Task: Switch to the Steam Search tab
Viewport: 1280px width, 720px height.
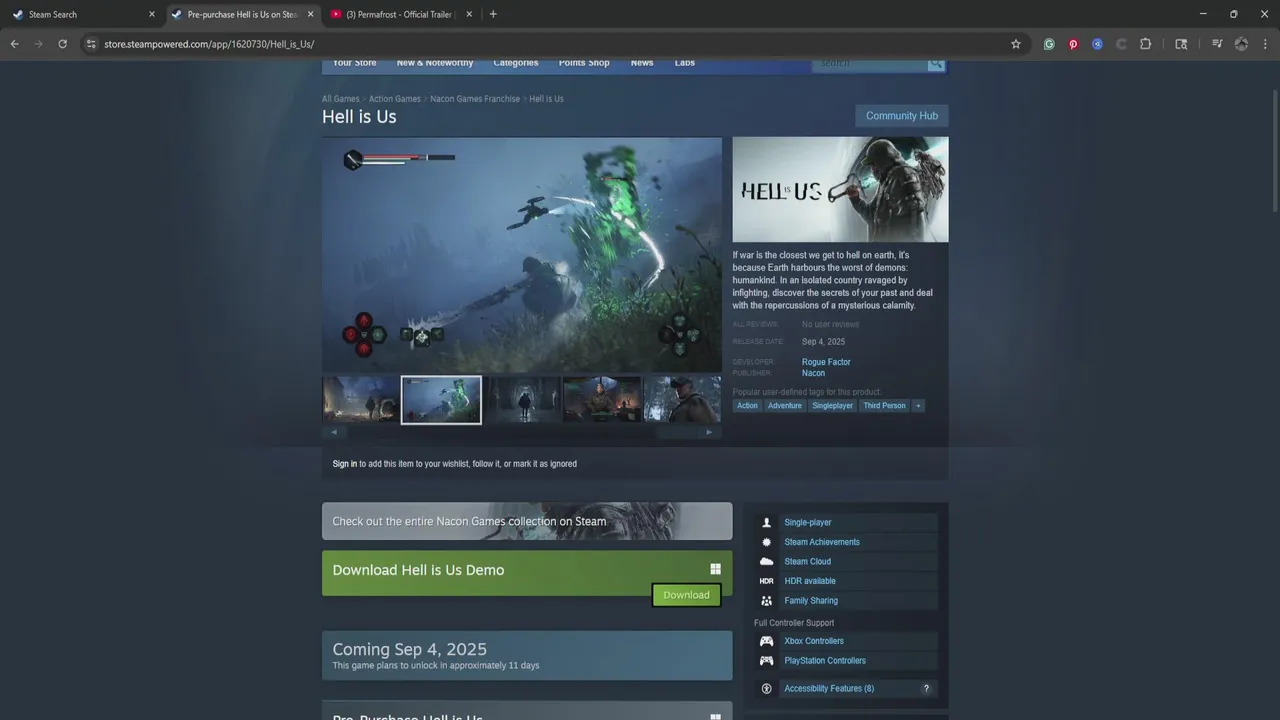Action: click(x=84, y=14)
